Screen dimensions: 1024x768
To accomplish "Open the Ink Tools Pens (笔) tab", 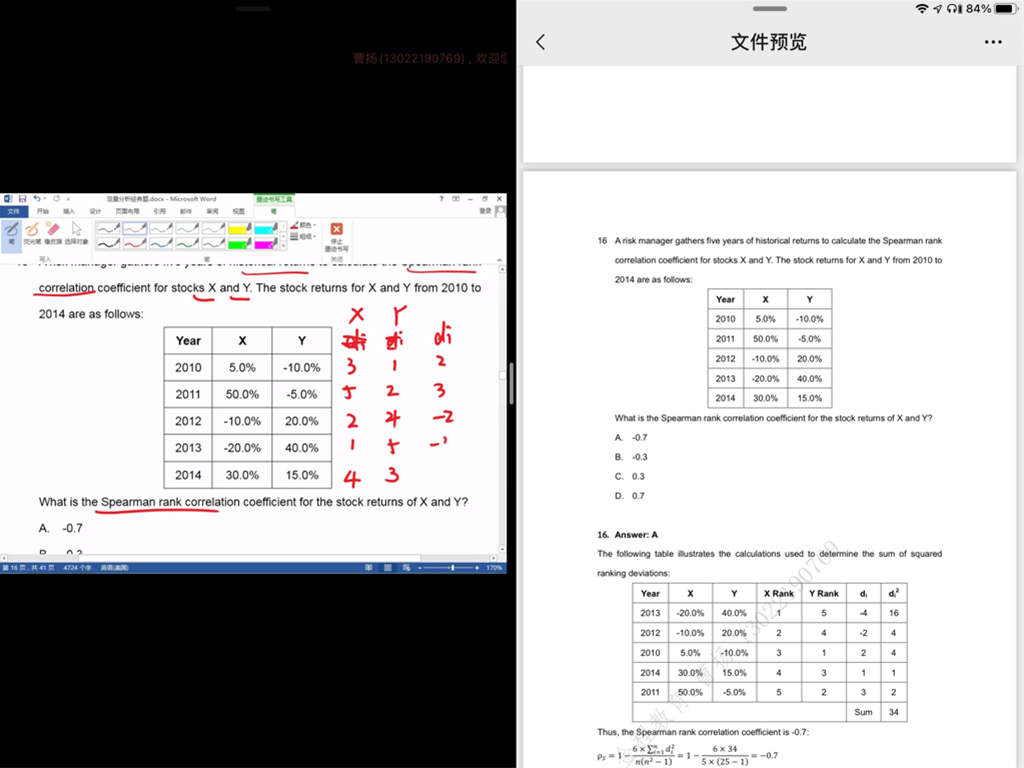I will (274, 211).
